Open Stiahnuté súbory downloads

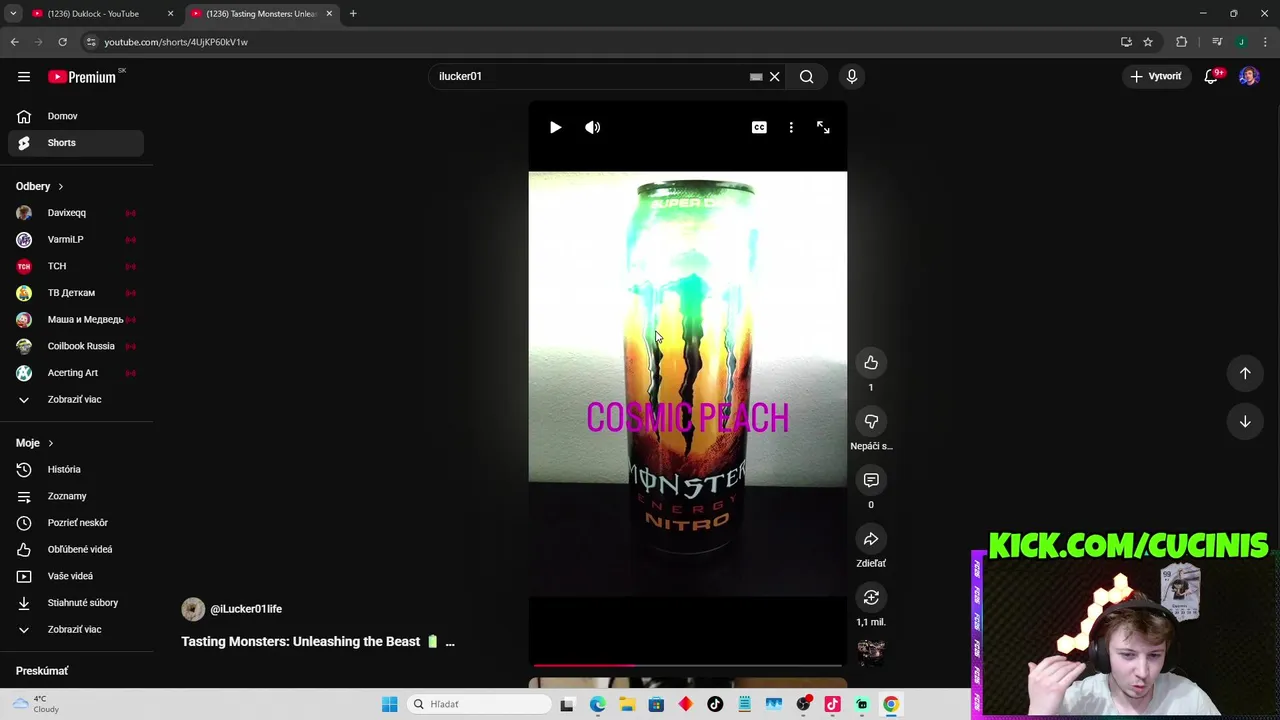pos(76,603)
